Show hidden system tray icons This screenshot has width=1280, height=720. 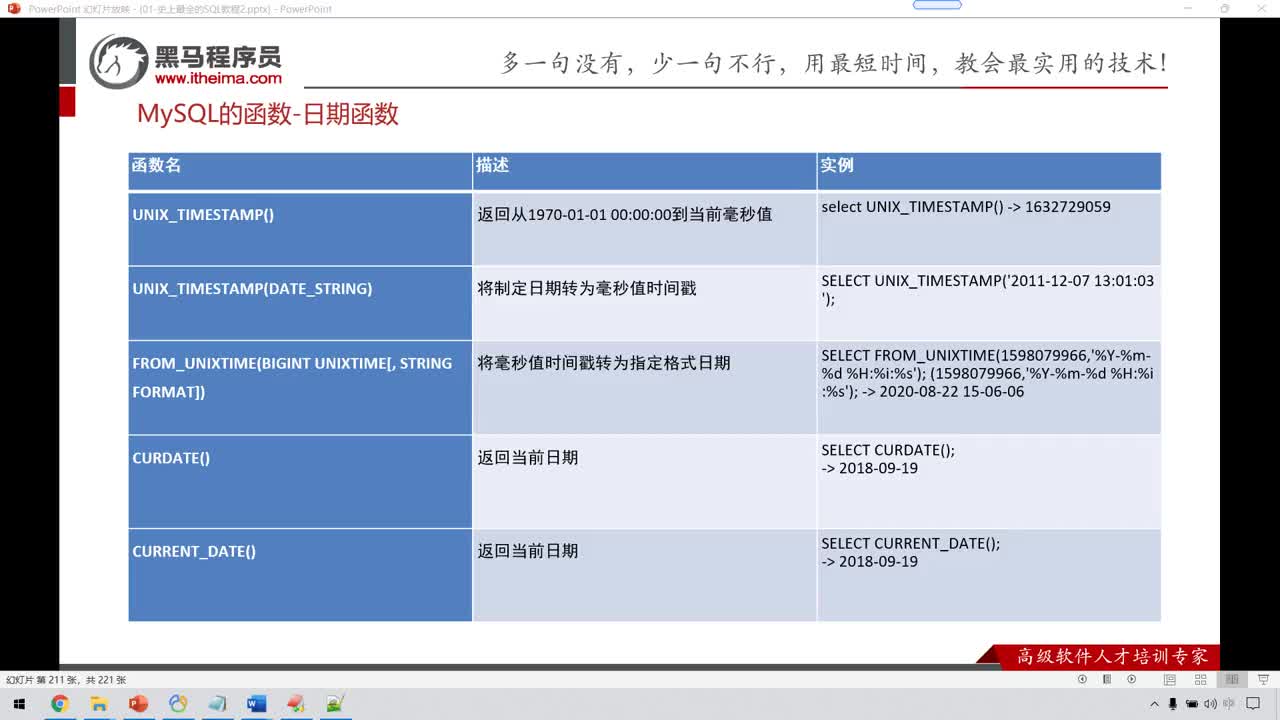click(1155, 704)
